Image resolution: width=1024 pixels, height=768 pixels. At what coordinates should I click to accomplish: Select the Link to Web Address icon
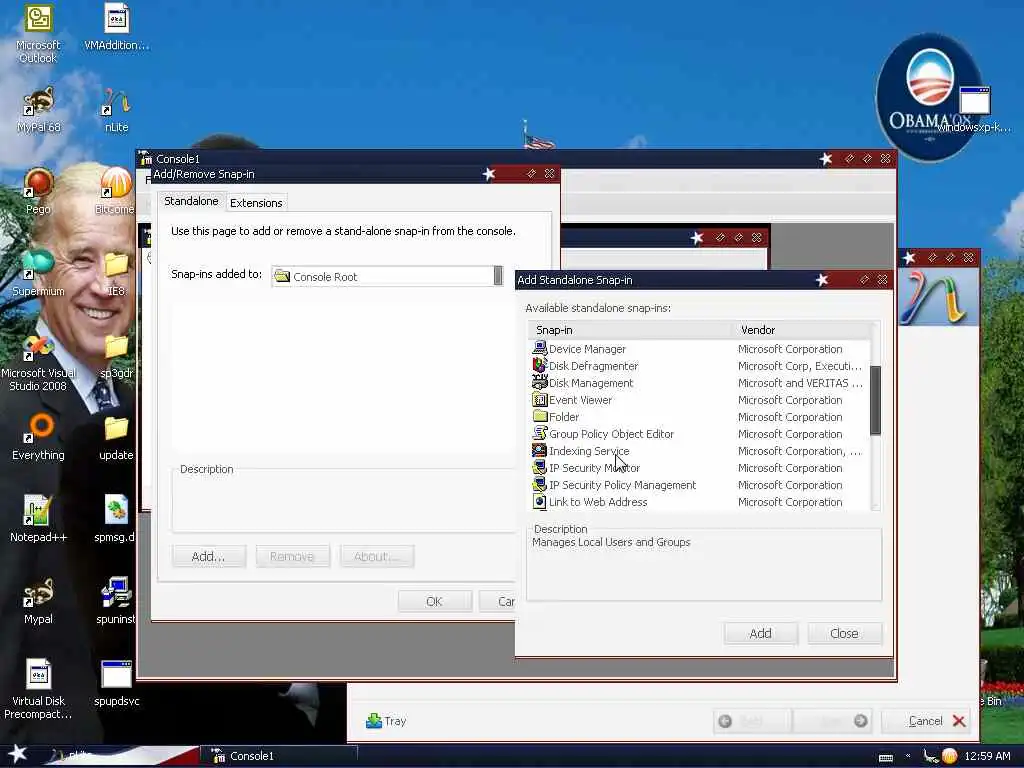pyautogui.click(x=539, y=502)
